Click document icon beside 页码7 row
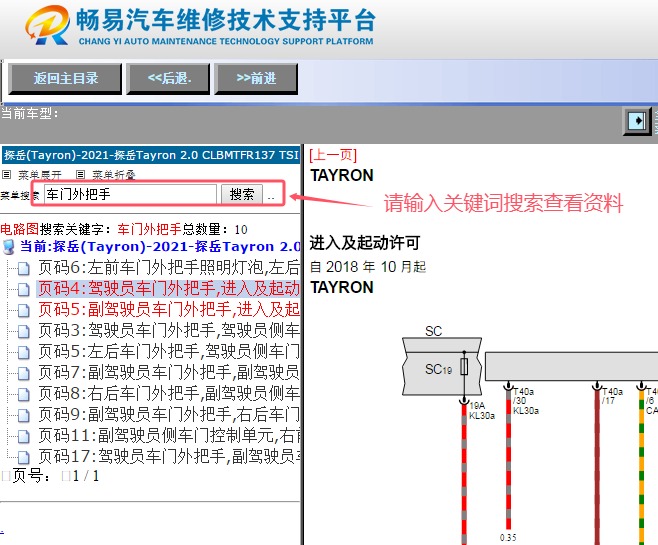 24,373
